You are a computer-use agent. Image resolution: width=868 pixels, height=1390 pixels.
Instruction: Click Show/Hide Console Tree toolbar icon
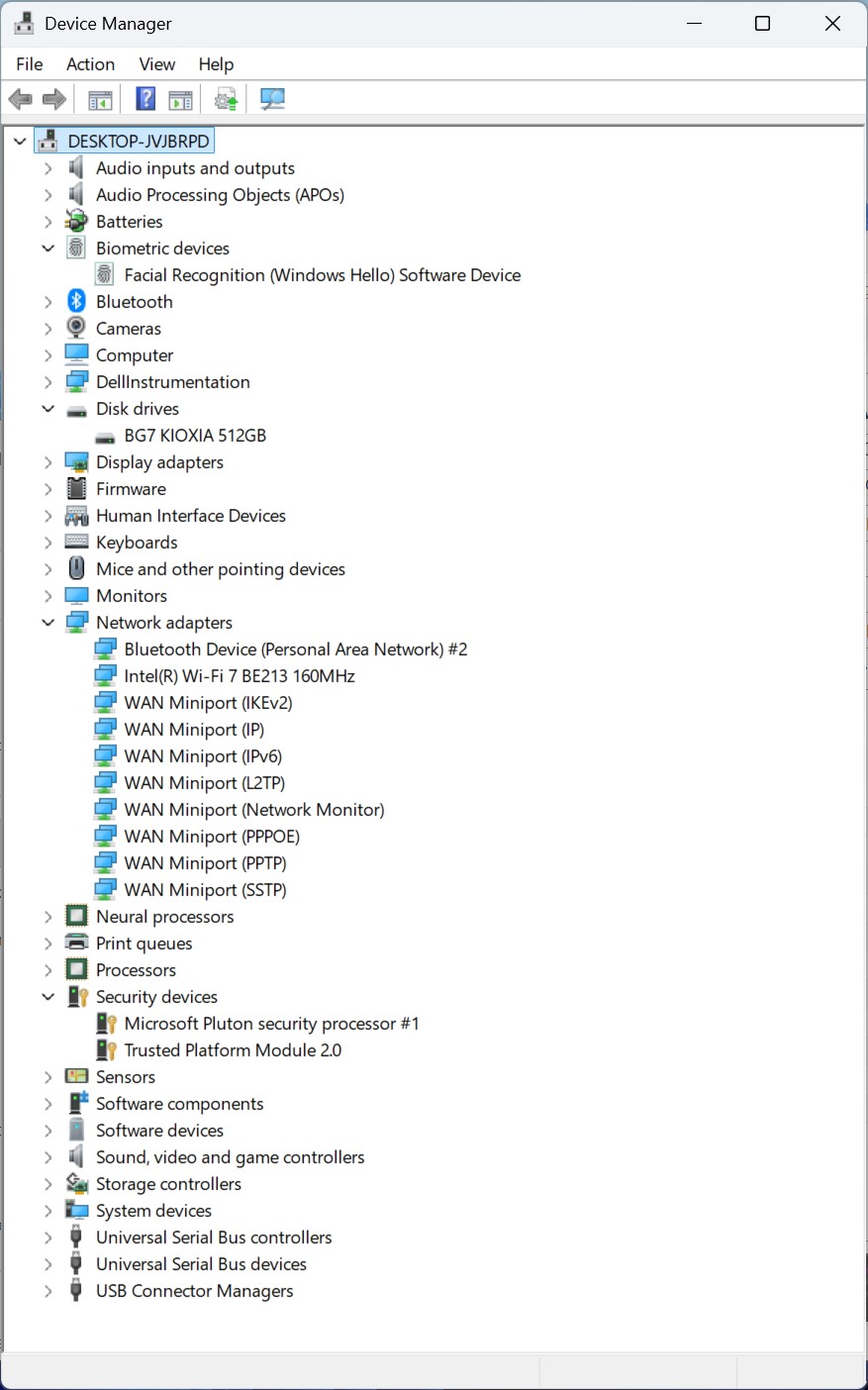pyautogui.click(x=100, y=99)
